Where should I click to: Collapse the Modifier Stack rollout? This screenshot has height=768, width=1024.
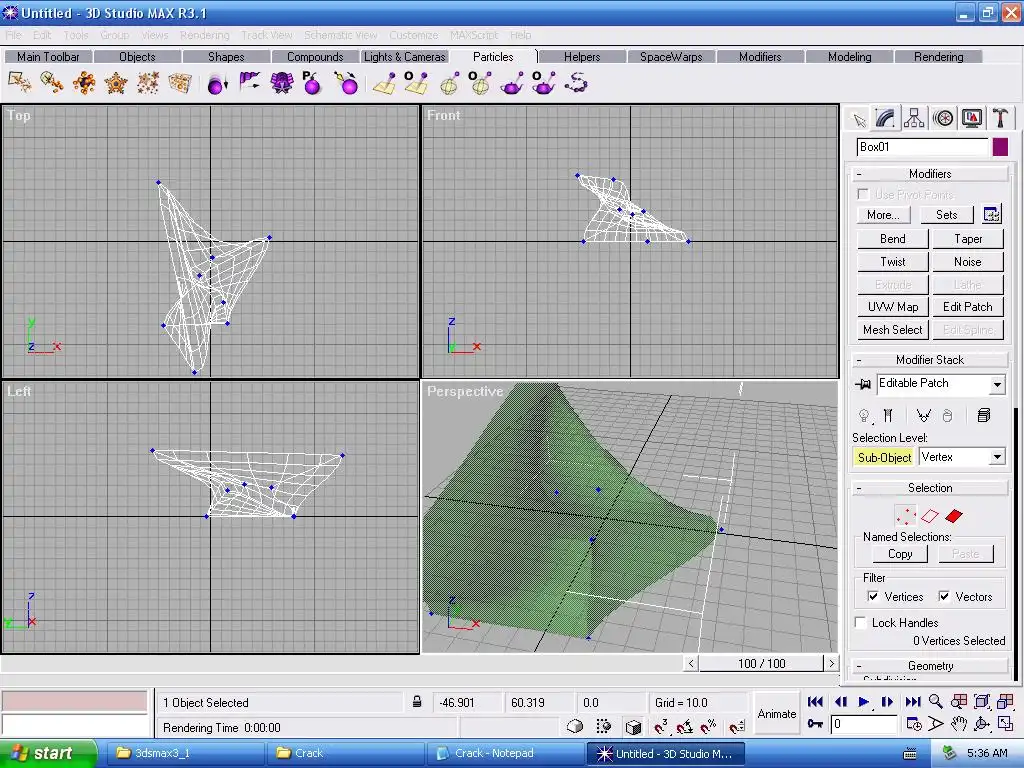pyautogui.click(x=929, y=360)
